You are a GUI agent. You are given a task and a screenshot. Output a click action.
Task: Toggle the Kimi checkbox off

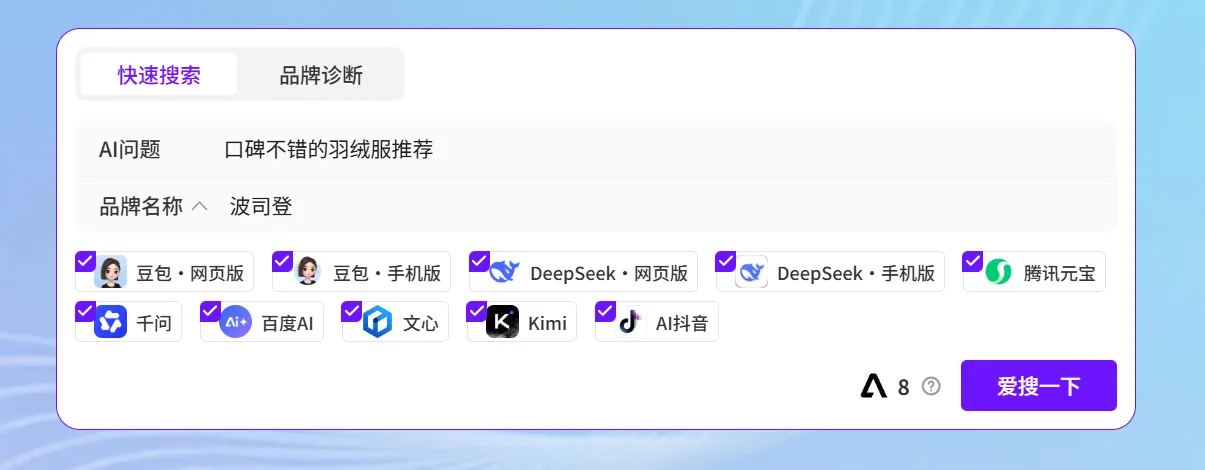pyautogui.click(x=477, y=311)
